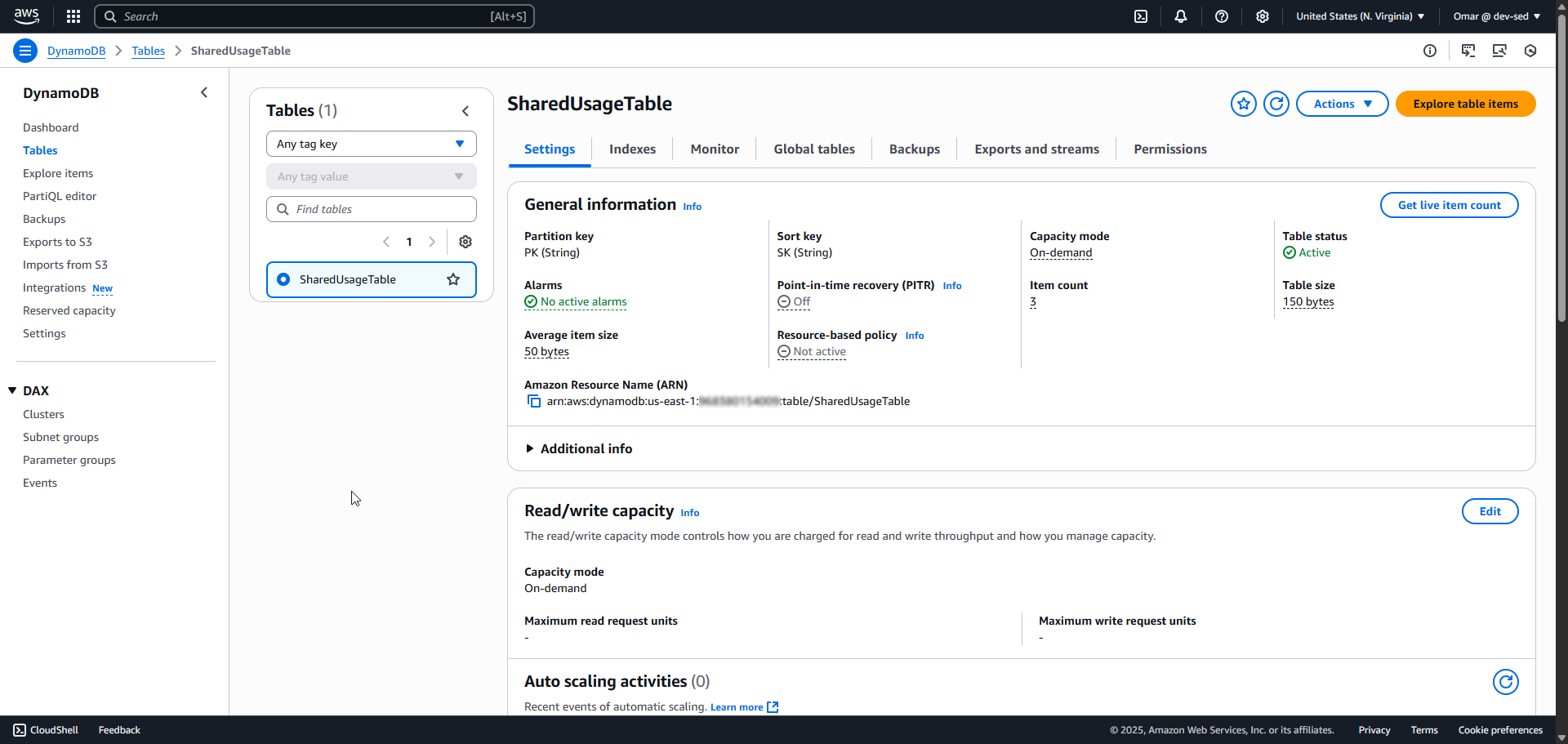The height and width of the screenshot is (744, 1568).
Task: Click the hexagon settings icon in the breadcrumb bar
Action: (1530, 51)
